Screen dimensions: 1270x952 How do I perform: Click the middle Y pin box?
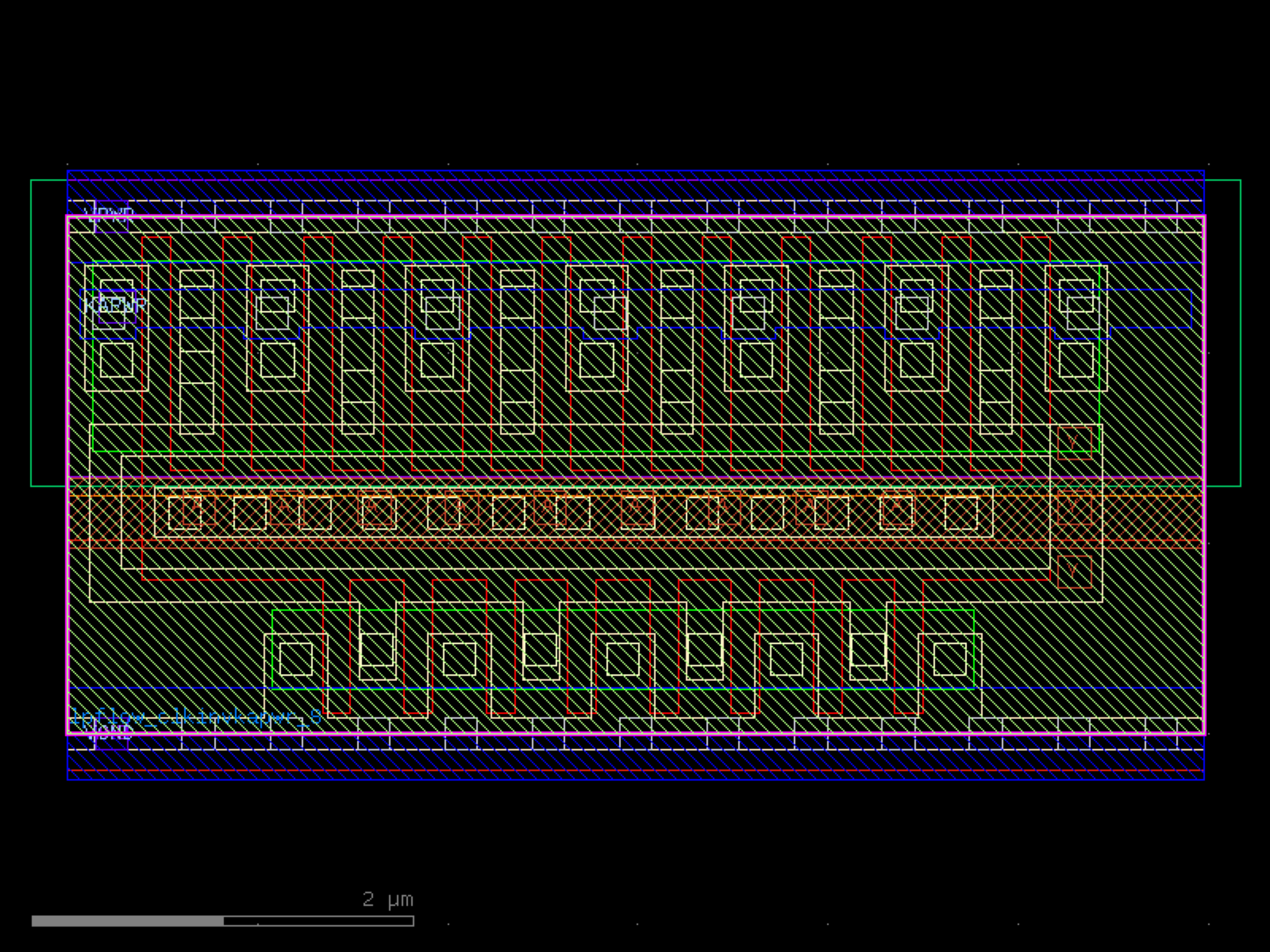pos(1074,508)
